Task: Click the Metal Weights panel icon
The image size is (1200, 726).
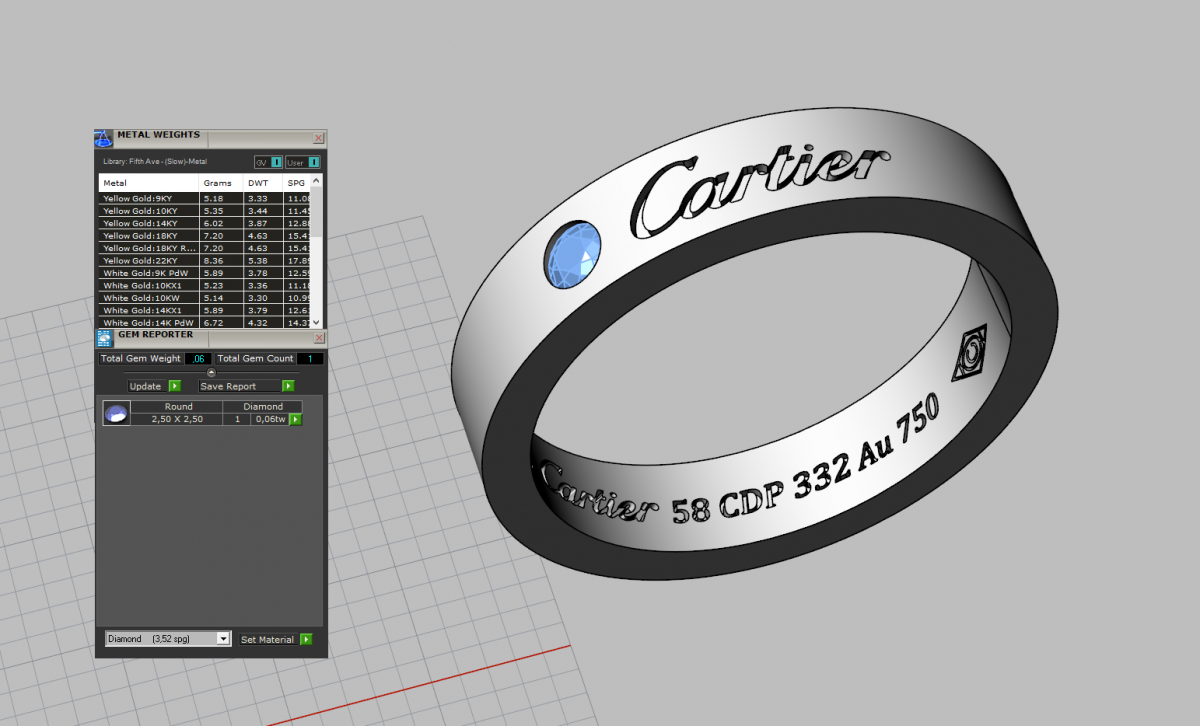Action: [x=104, y=139]
